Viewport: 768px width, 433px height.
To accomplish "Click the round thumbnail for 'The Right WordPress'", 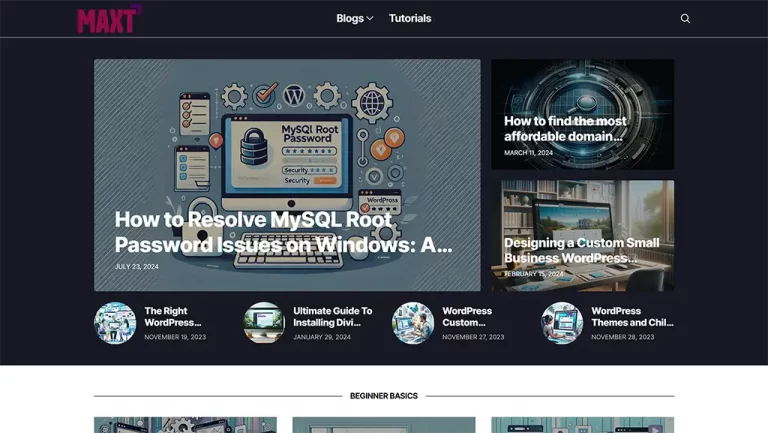I will [x=115, y=323].
